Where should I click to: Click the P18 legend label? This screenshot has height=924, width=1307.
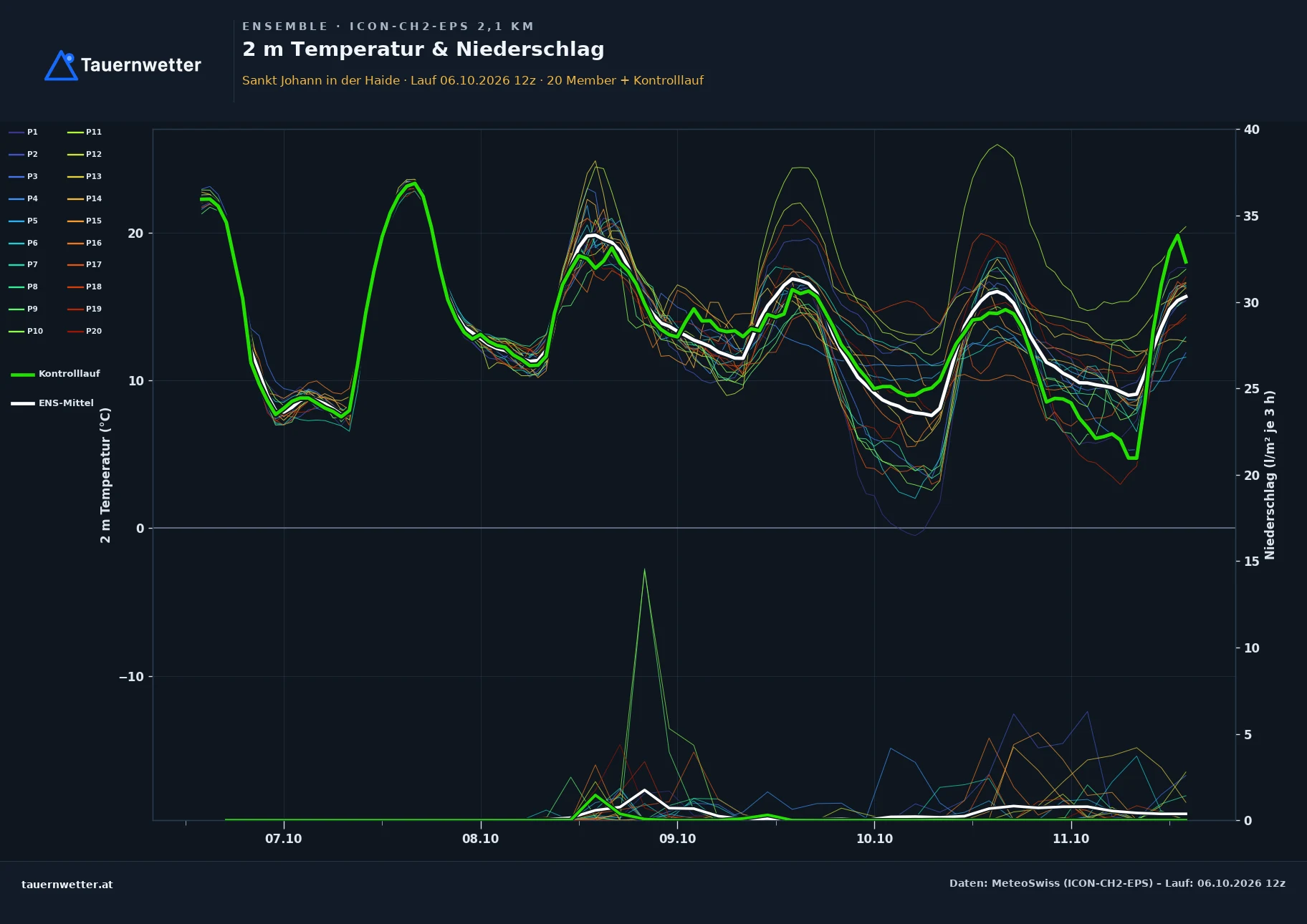[x=94, y=287]
